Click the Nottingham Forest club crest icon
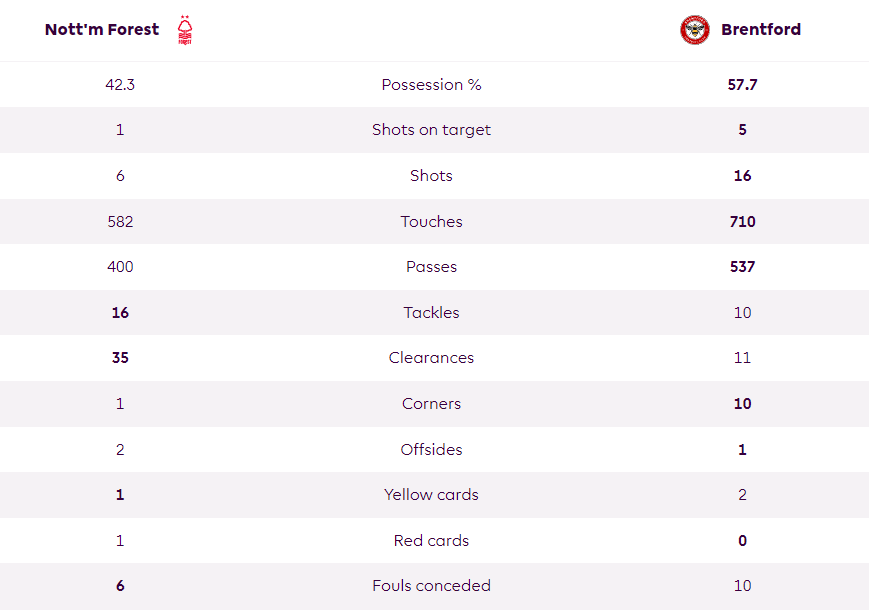 [x=185, y=30]
